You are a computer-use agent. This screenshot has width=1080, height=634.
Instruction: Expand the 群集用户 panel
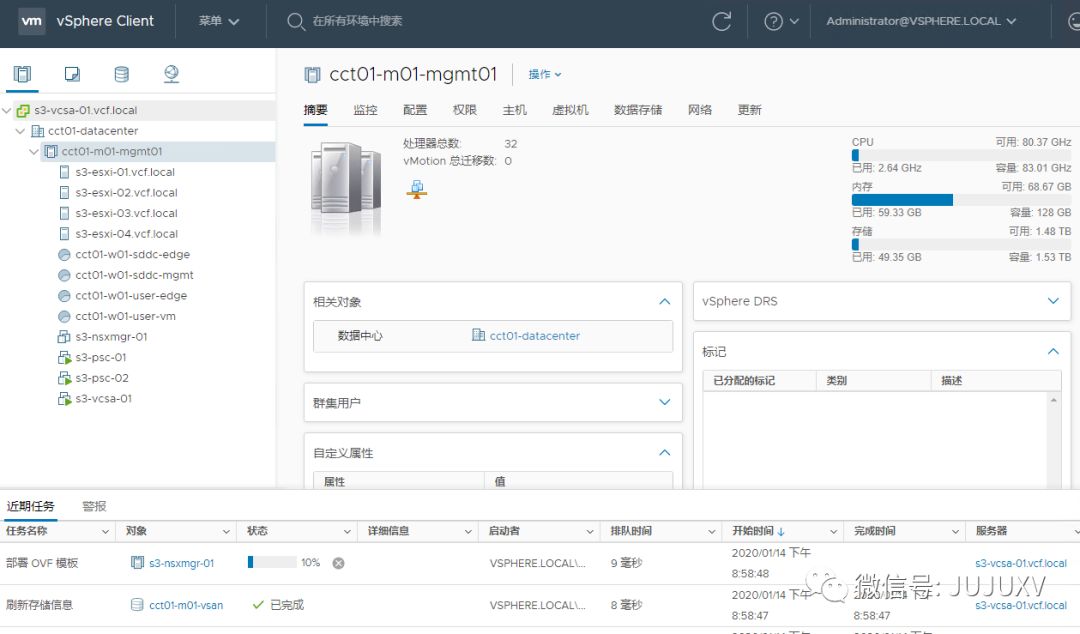(x=665, y=402)
